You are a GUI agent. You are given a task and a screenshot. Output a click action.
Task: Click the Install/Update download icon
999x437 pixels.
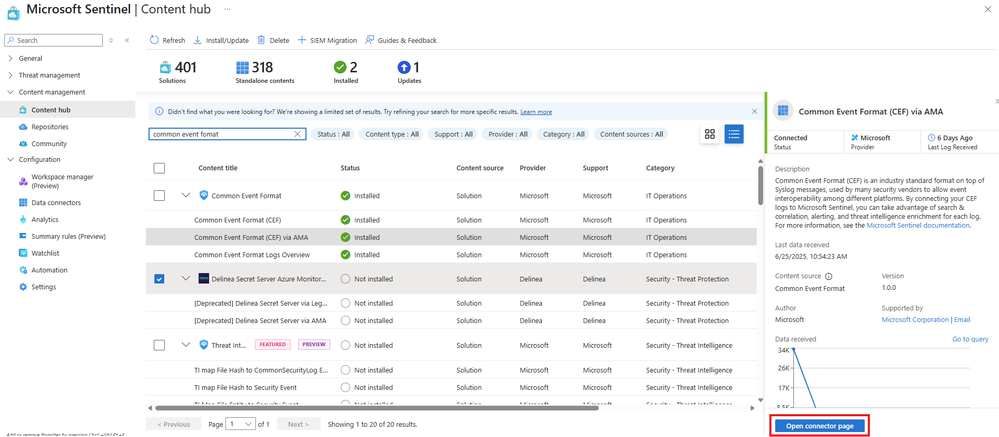point(198,41)
